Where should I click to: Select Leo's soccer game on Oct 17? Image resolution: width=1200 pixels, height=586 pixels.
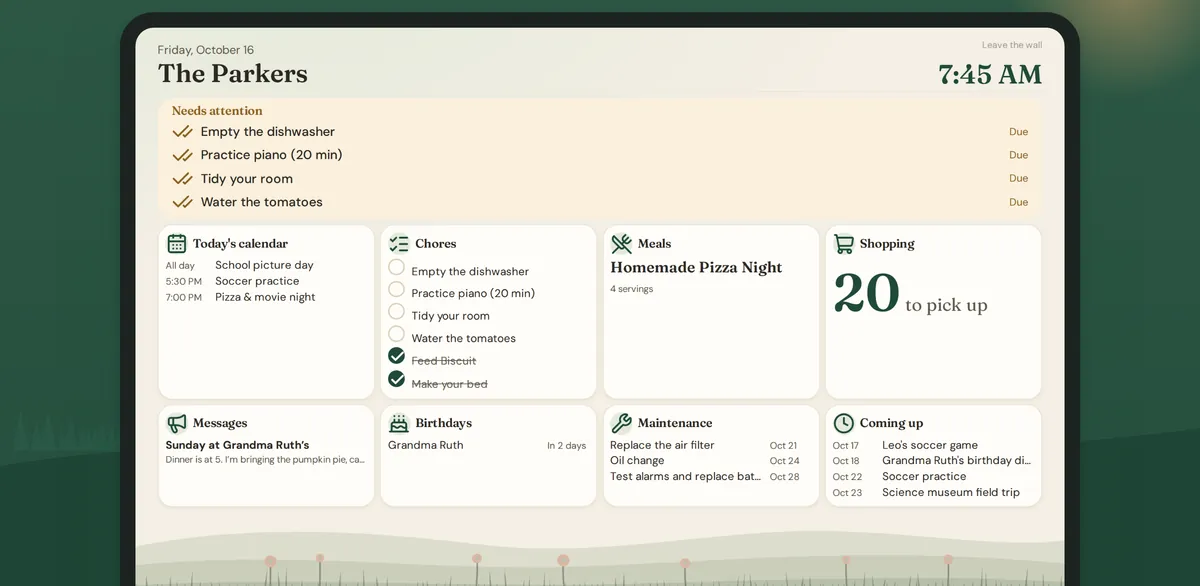[x=932, y=445]
